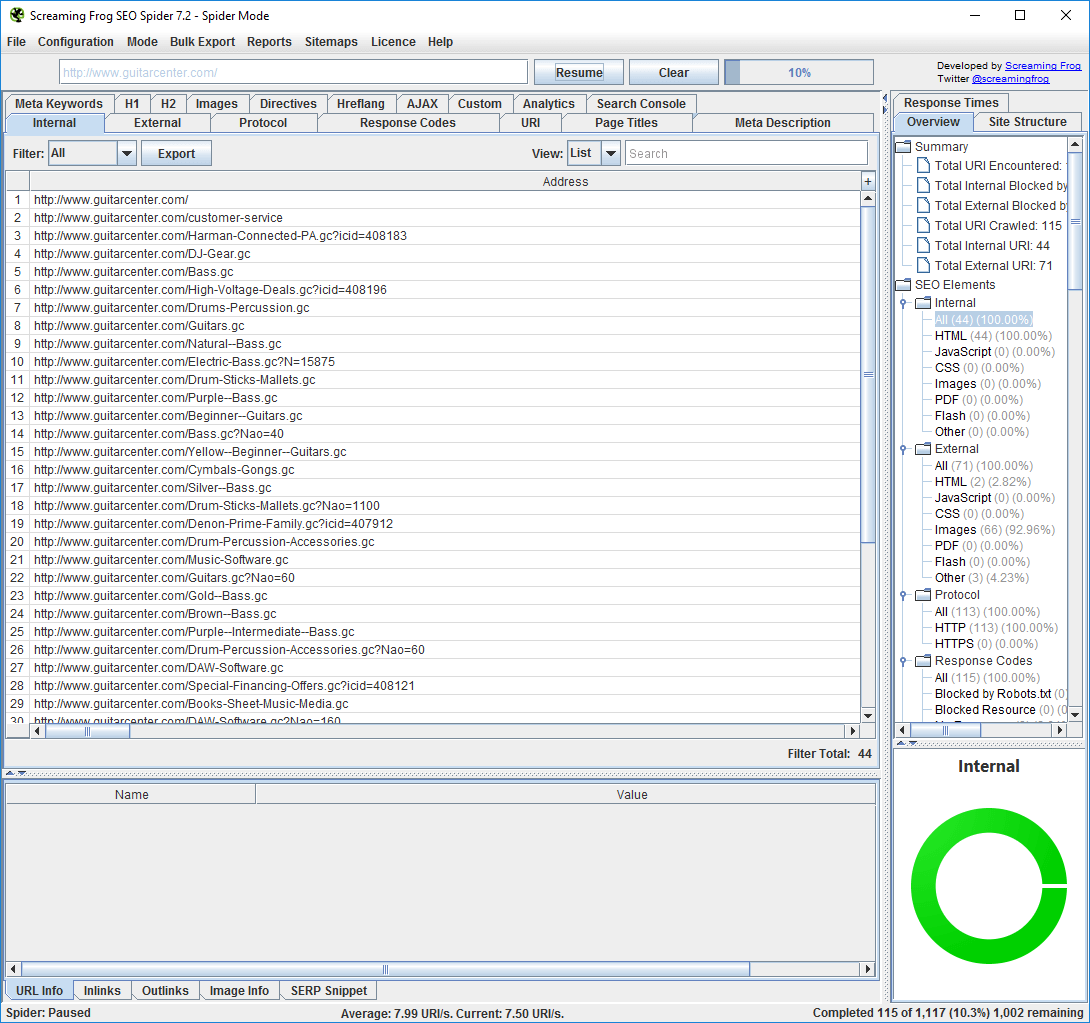Click the folder icon beside Protocol in tree

pyautogui.click(x=923, y=595)
